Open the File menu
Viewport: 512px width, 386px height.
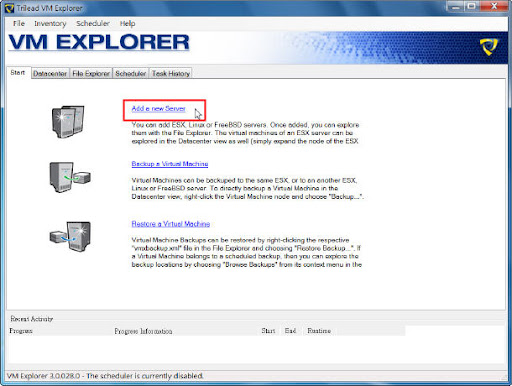19,23
